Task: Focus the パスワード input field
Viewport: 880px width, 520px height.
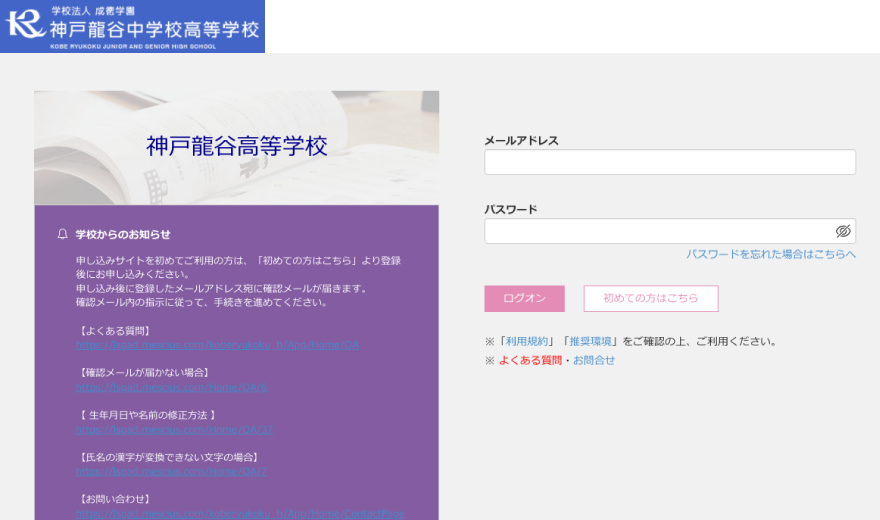Action: click(670, 231)
